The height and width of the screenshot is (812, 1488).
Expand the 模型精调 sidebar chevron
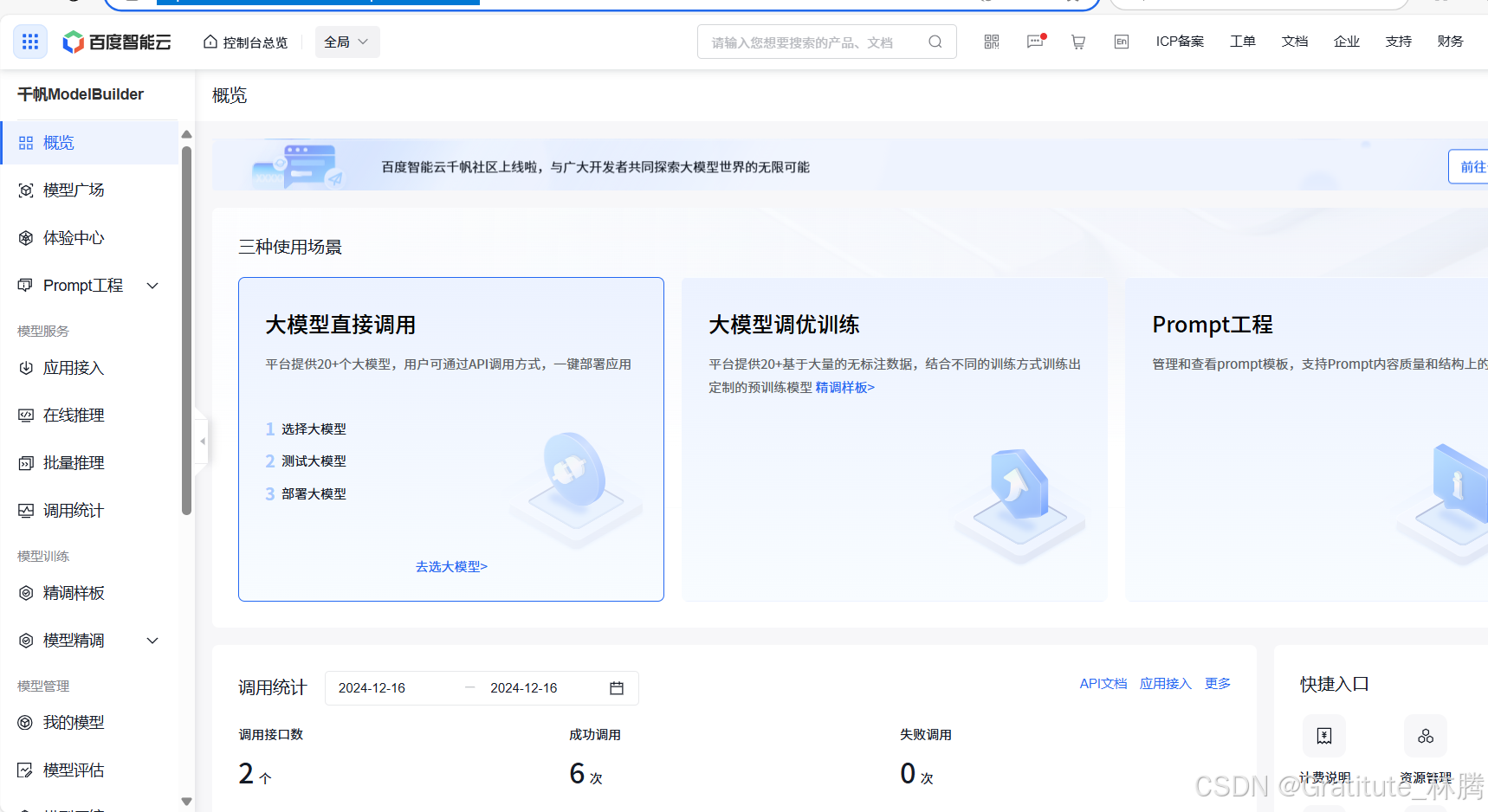[152, 641]
